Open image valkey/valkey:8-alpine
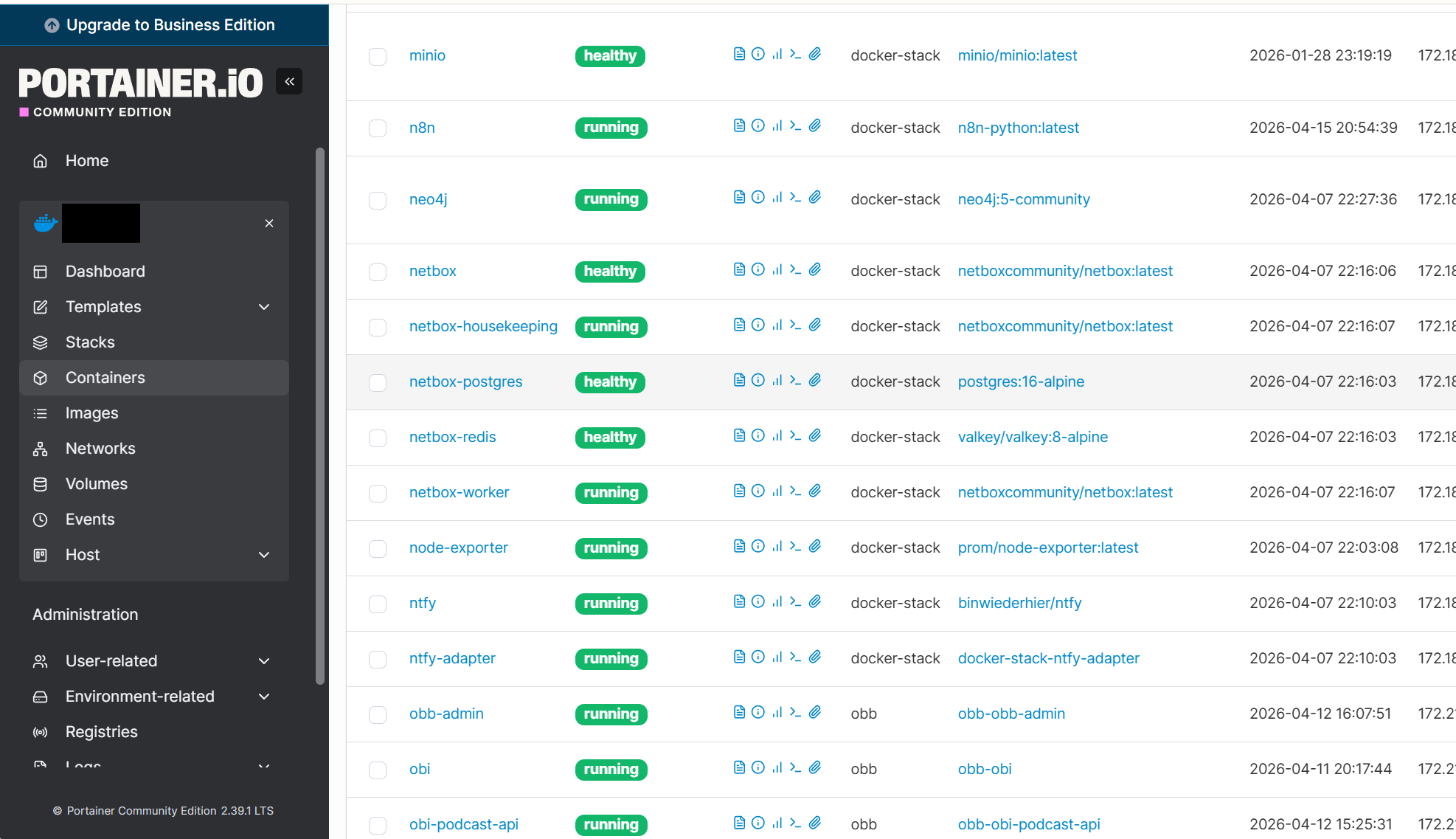This screenshot has height=839, width=1456. tap(1033, 437)
